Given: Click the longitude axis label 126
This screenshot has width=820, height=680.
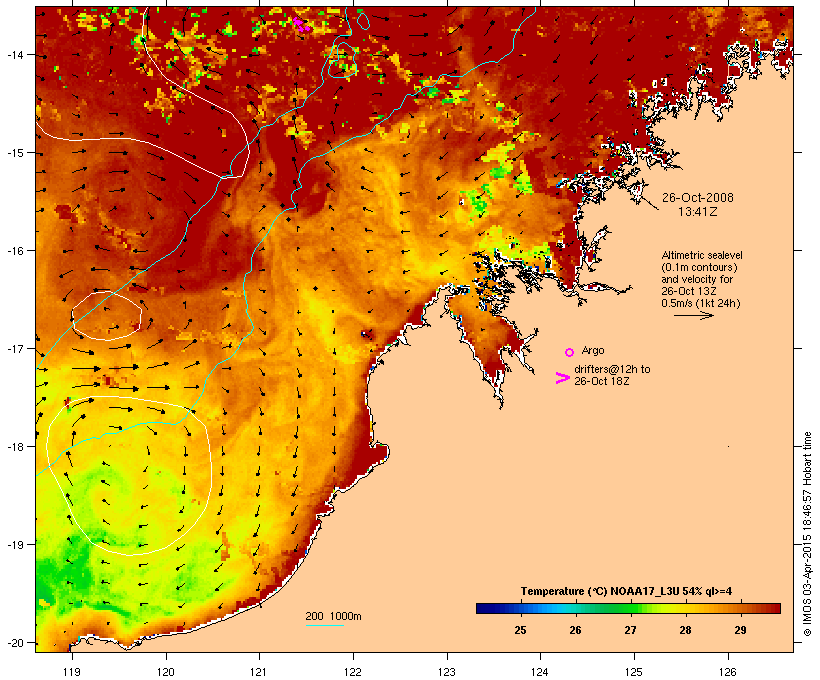Looking at the screenshot, I should 727,672.
